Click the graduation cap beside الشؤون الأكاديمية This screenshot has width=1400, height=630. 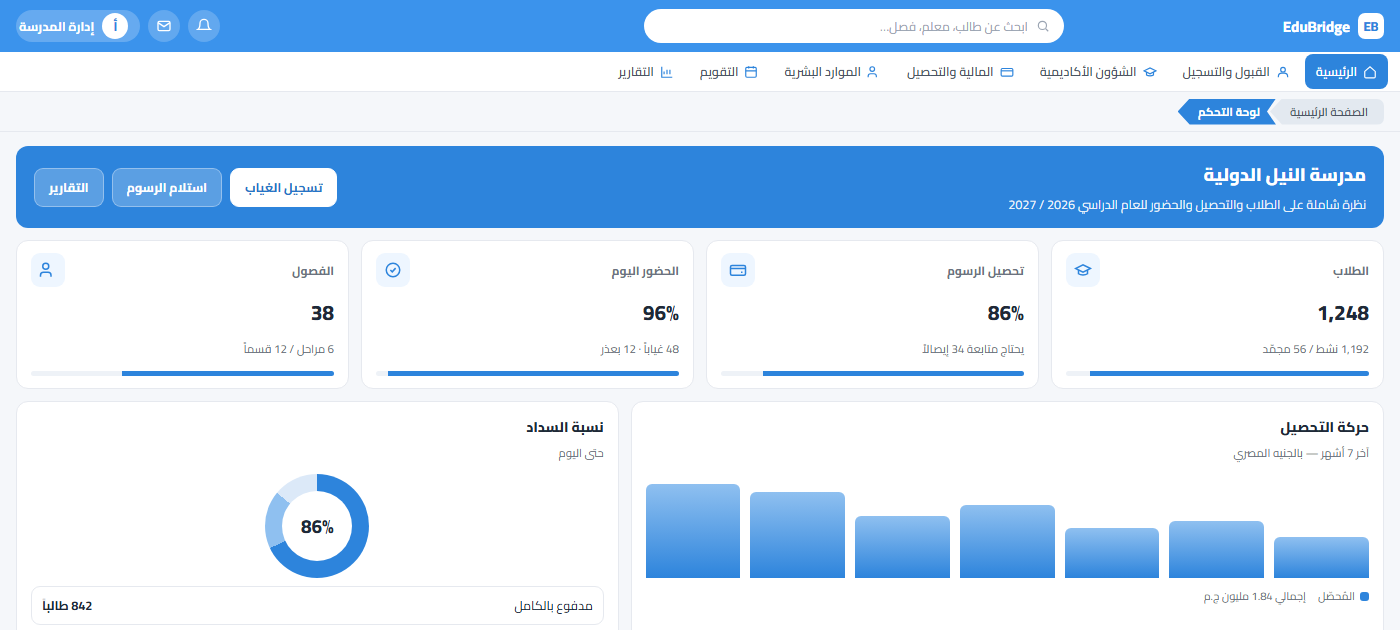1150,72
